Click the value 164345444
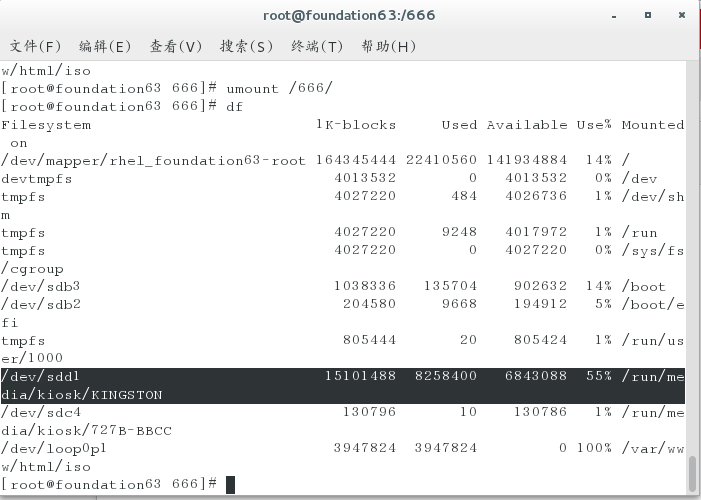The width and height of the screenshot is (701, 500). (x=356, y=160)
